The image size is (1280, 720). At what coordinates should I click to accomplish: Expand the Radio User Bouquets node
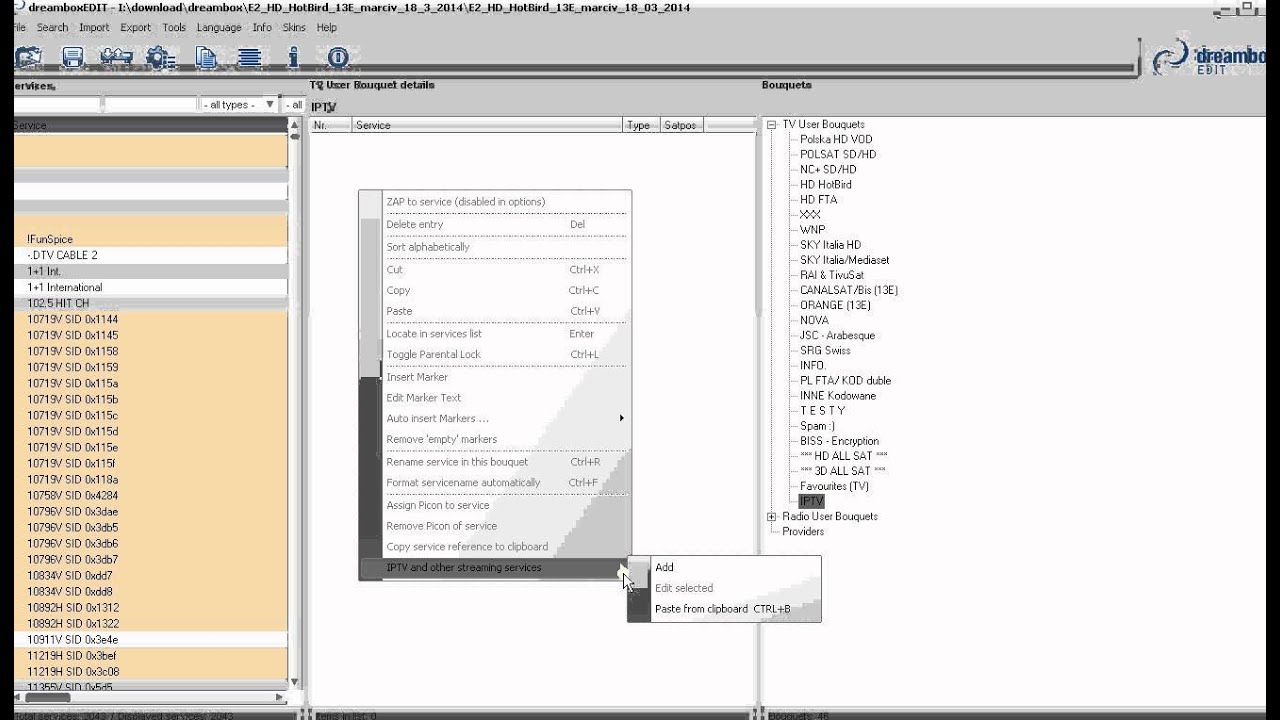772,517
